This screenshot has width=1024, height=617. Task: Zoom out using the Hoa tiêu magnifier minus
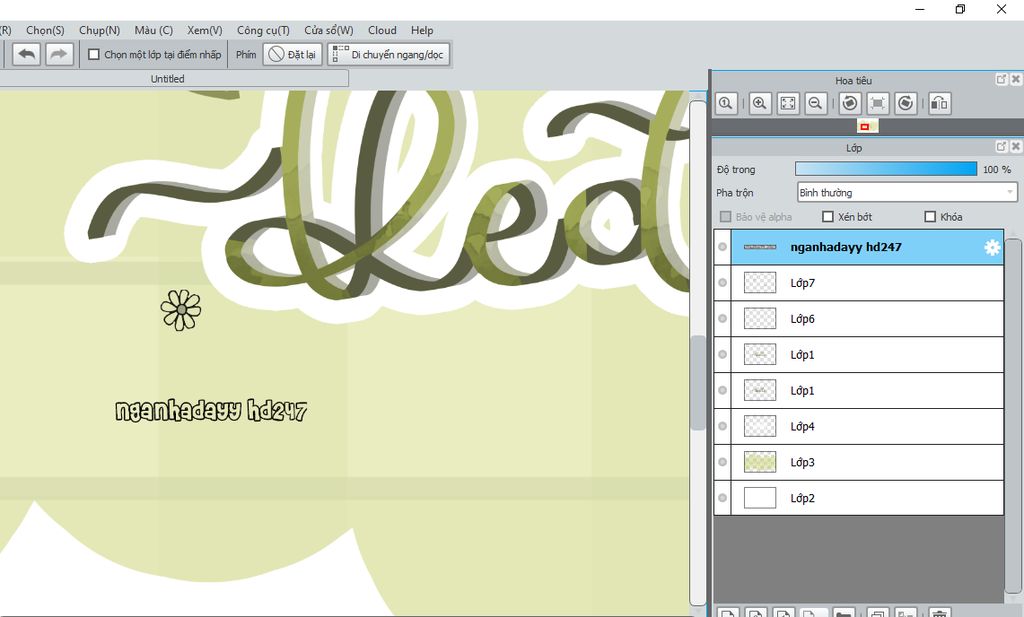(816, 103)
